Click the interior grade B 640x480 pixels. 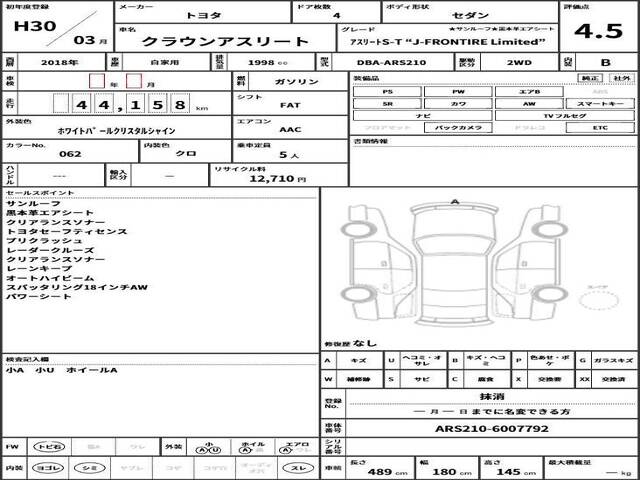coord(605,62)
